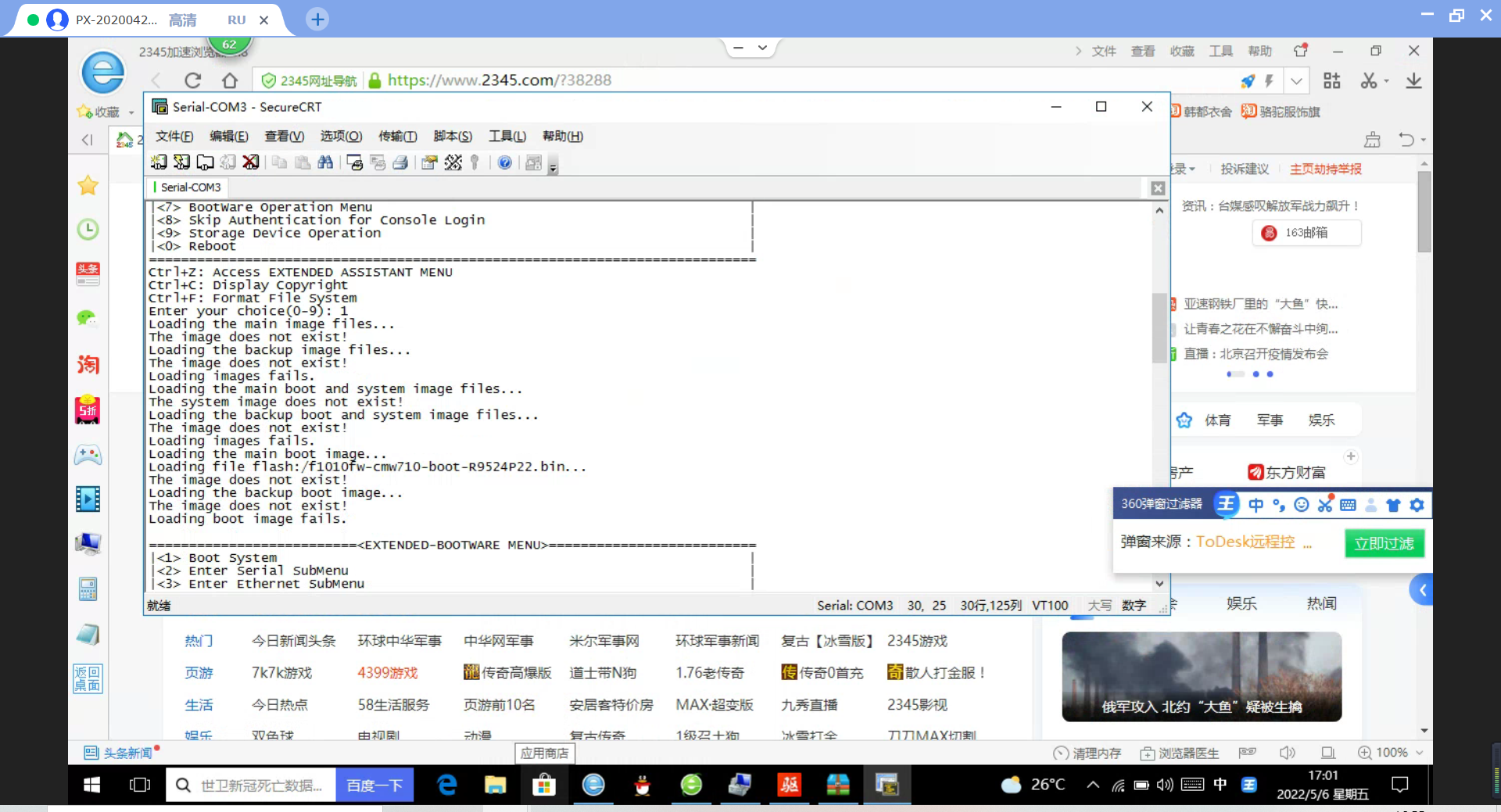The image size is (1501, 812).
Task: Expand the address bar dropdown chevron
Action: [x=1297, y=81]
